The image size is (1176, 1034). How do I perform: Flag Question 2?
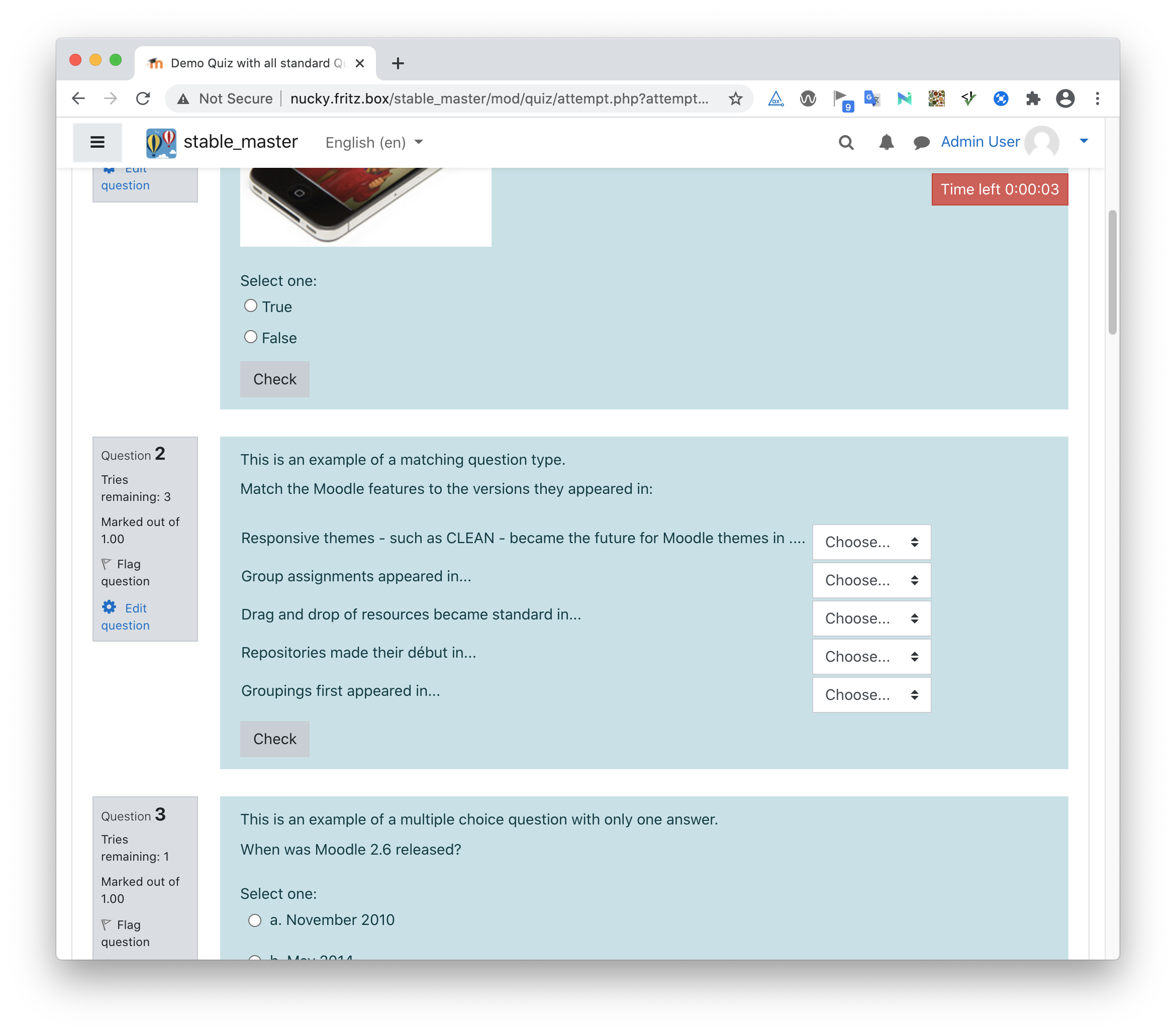pos(126,572)
